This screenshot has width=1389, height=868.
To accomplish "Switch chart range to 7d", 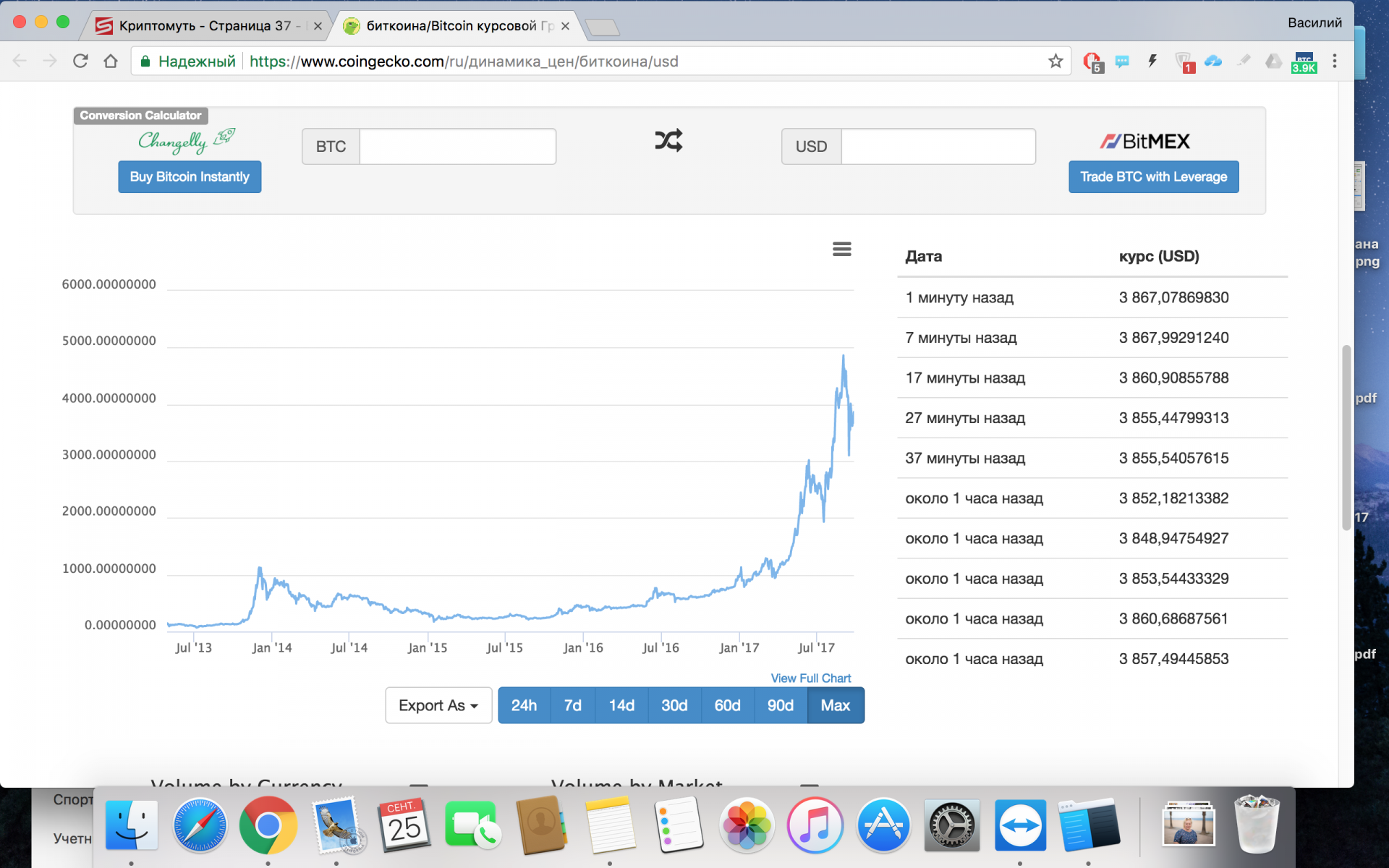I will pyautogui.click(x=572, y=705).
